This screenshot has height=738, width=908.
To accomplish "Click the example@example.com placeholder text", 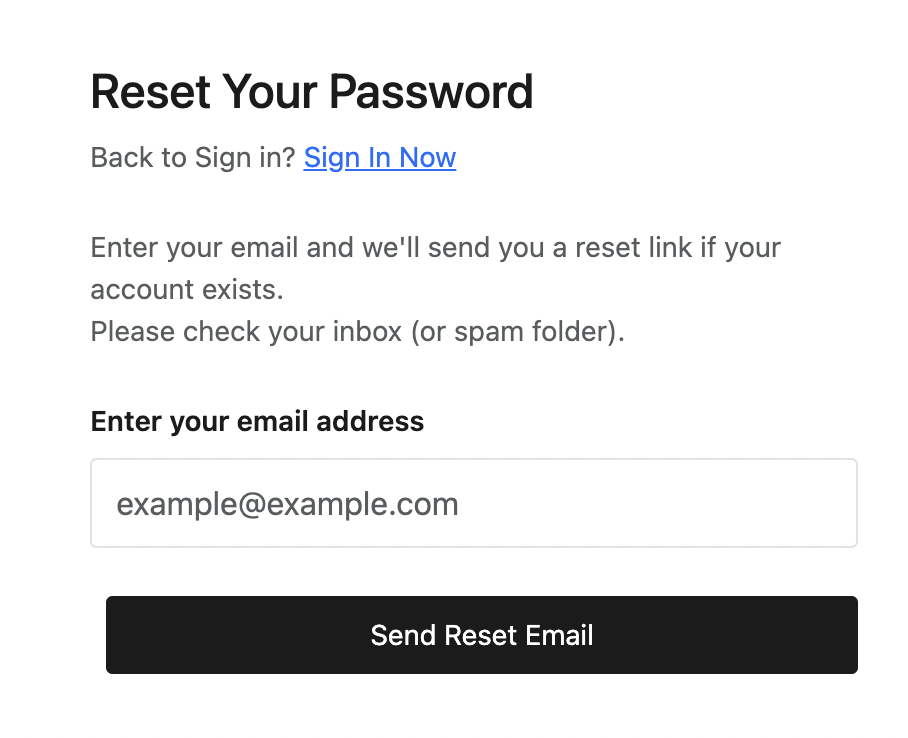I will (x=287, y=504).
